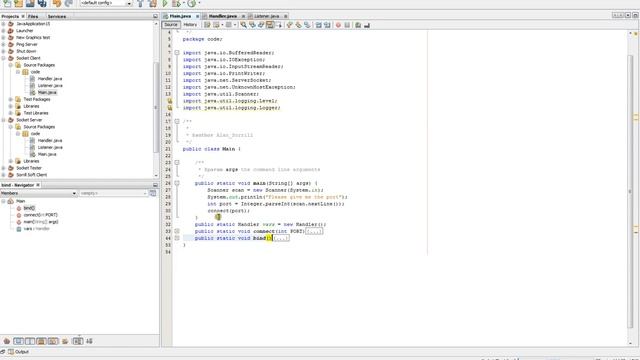The height and width of the screenshot is (360, 640).
Task: Collapse the imports code fold at line 7
Action: point(177,53)
